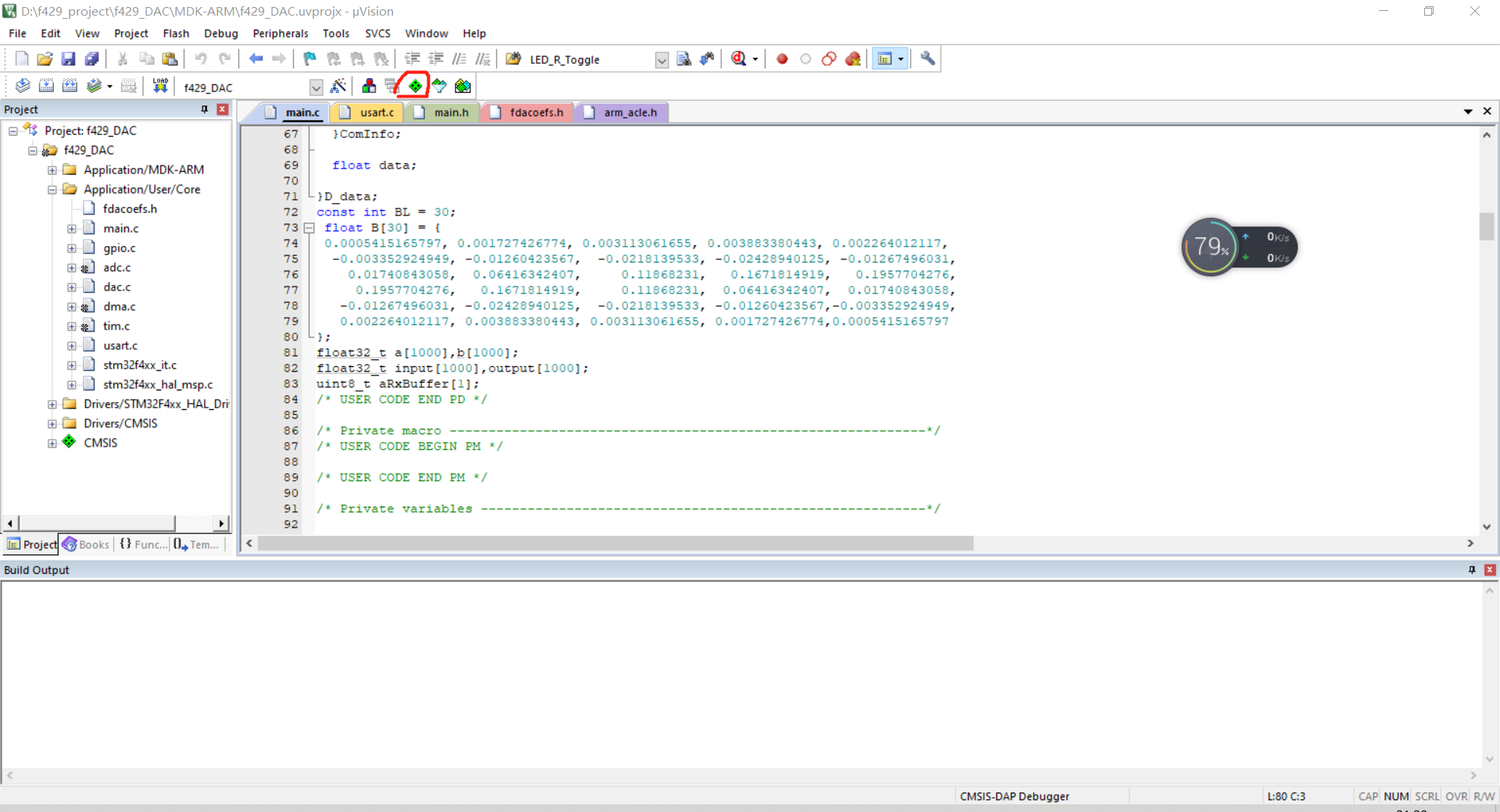Open the find text combo box dropdown arrow

pos(662,59)
